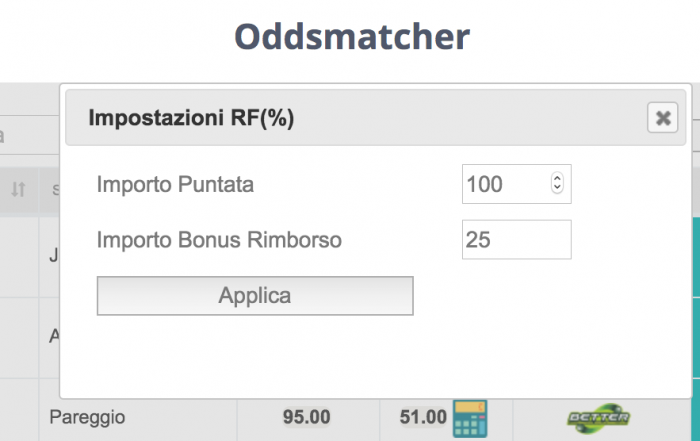Image resolution: width=700 pixels, height=441 pixels.
Task: Click the Applica button
Action: 255,295
